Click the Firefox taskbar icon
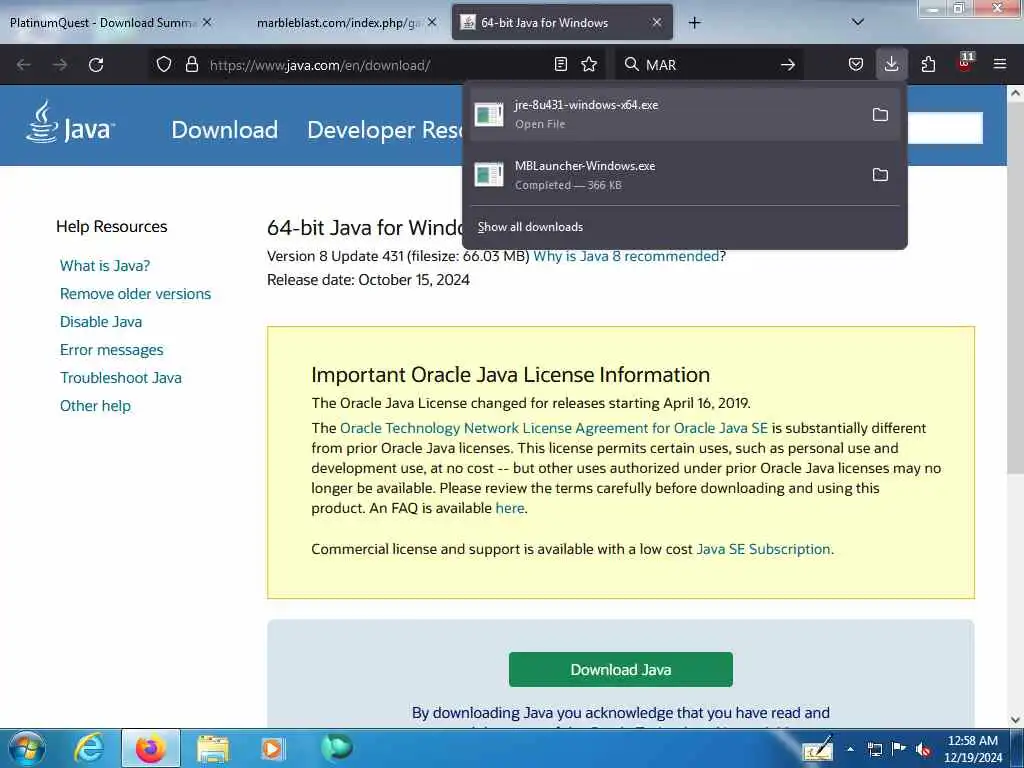 (150, 748)
